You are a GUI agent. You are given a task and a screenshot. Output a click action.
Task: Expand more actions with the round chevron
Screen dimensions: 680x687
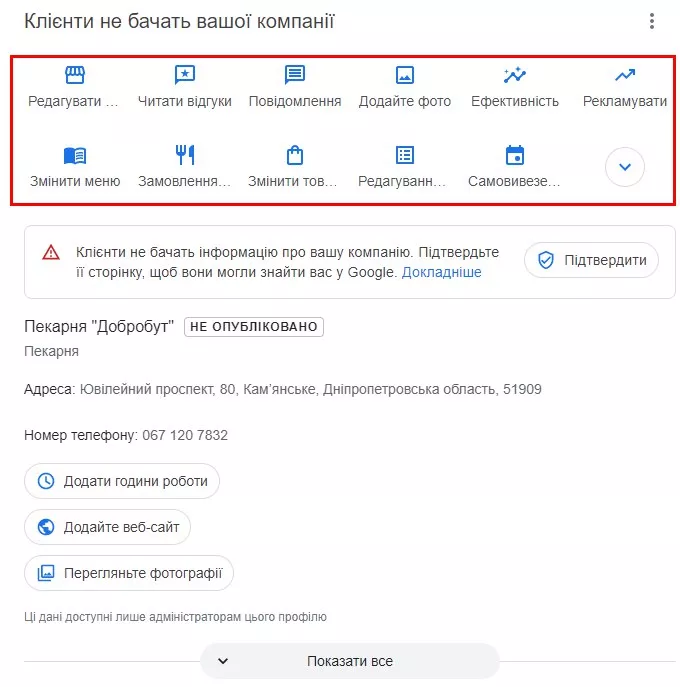coord(624,167)
